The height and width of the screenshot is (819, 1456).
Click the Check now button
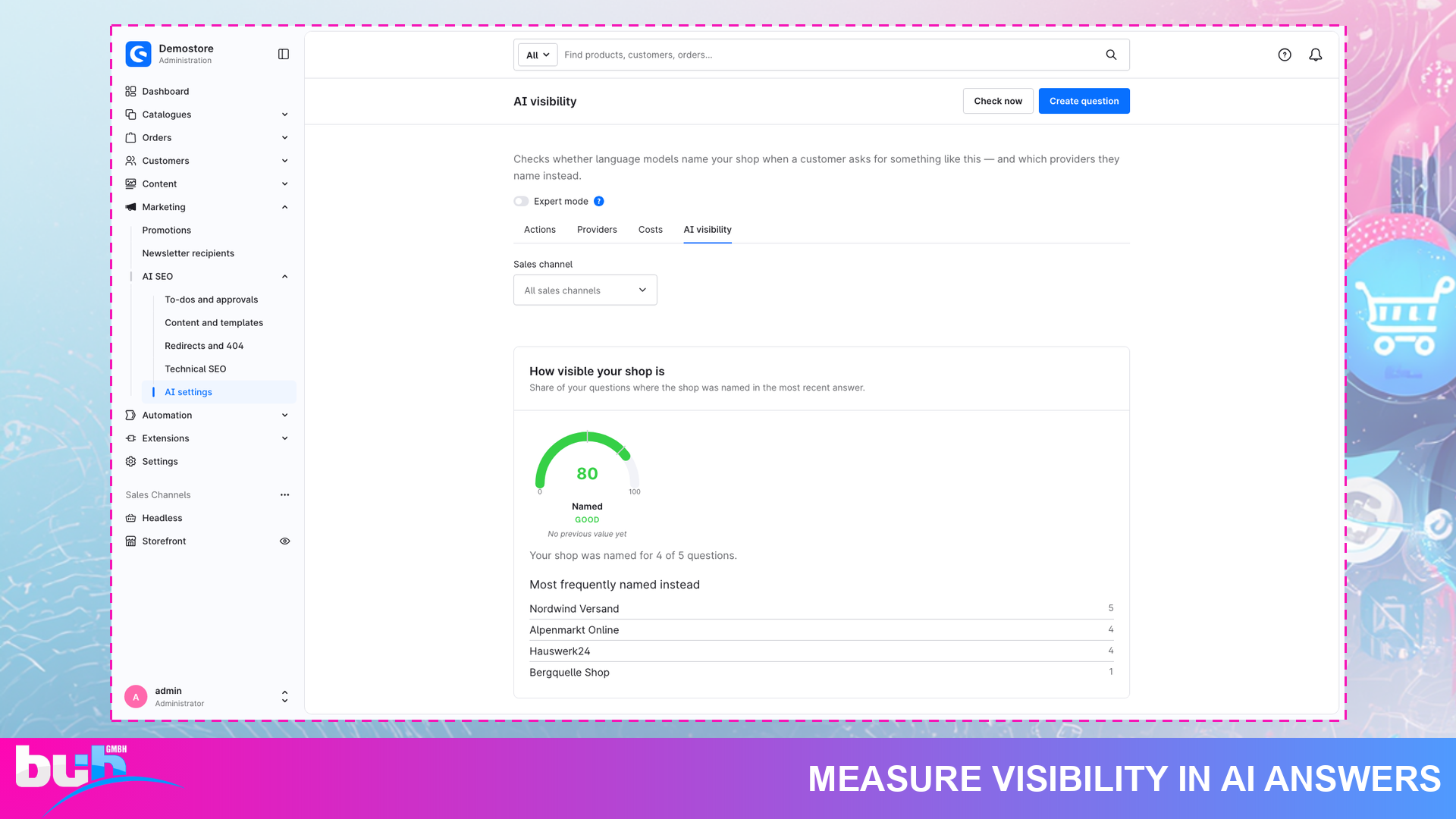point(998,101)
